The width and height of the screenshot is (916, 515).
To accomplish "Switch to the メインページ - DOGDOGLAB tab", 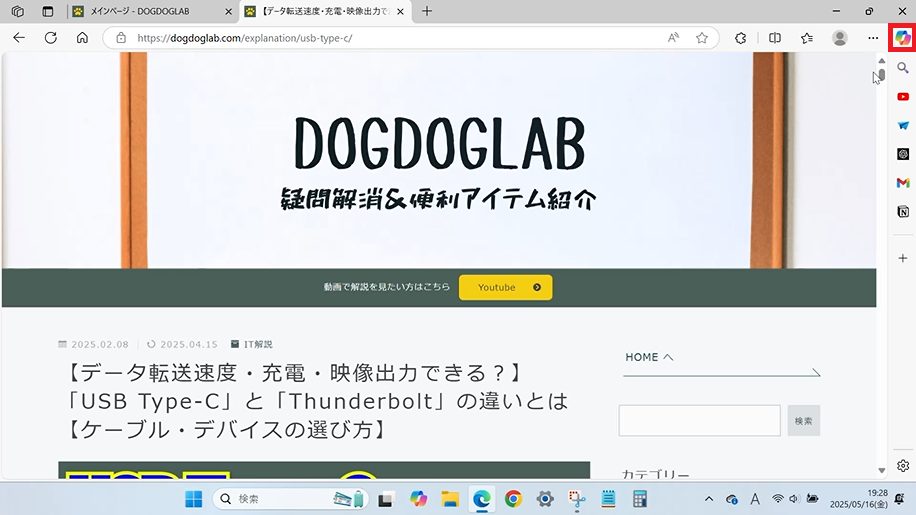I will [x=150, y=11].
